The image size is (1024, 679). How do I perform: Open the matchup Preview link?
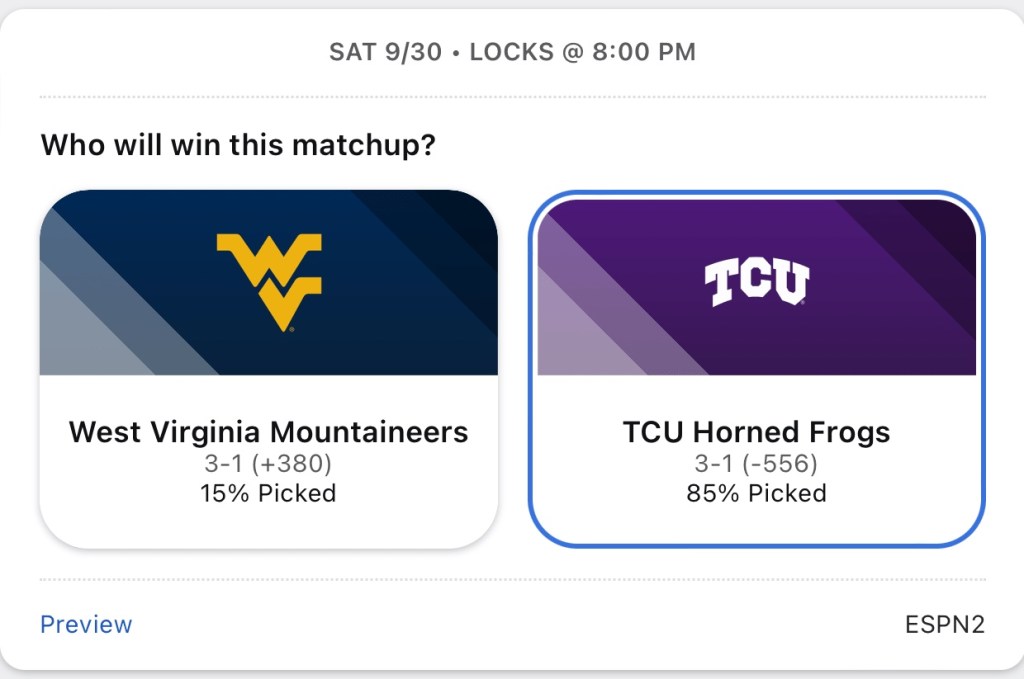(x=86, y=625)
